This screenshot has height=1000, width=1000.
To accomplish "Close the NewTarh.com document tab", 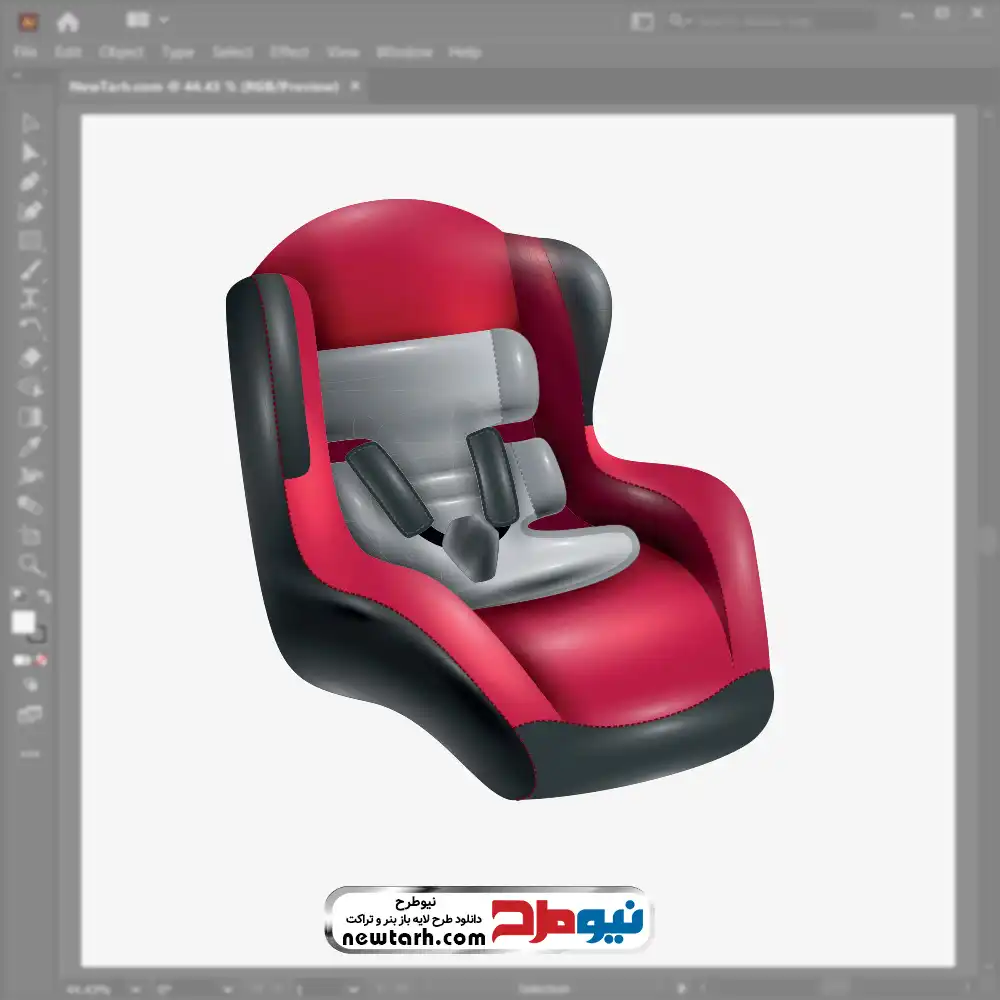I will pyautogui.click(x=355, y=87).
